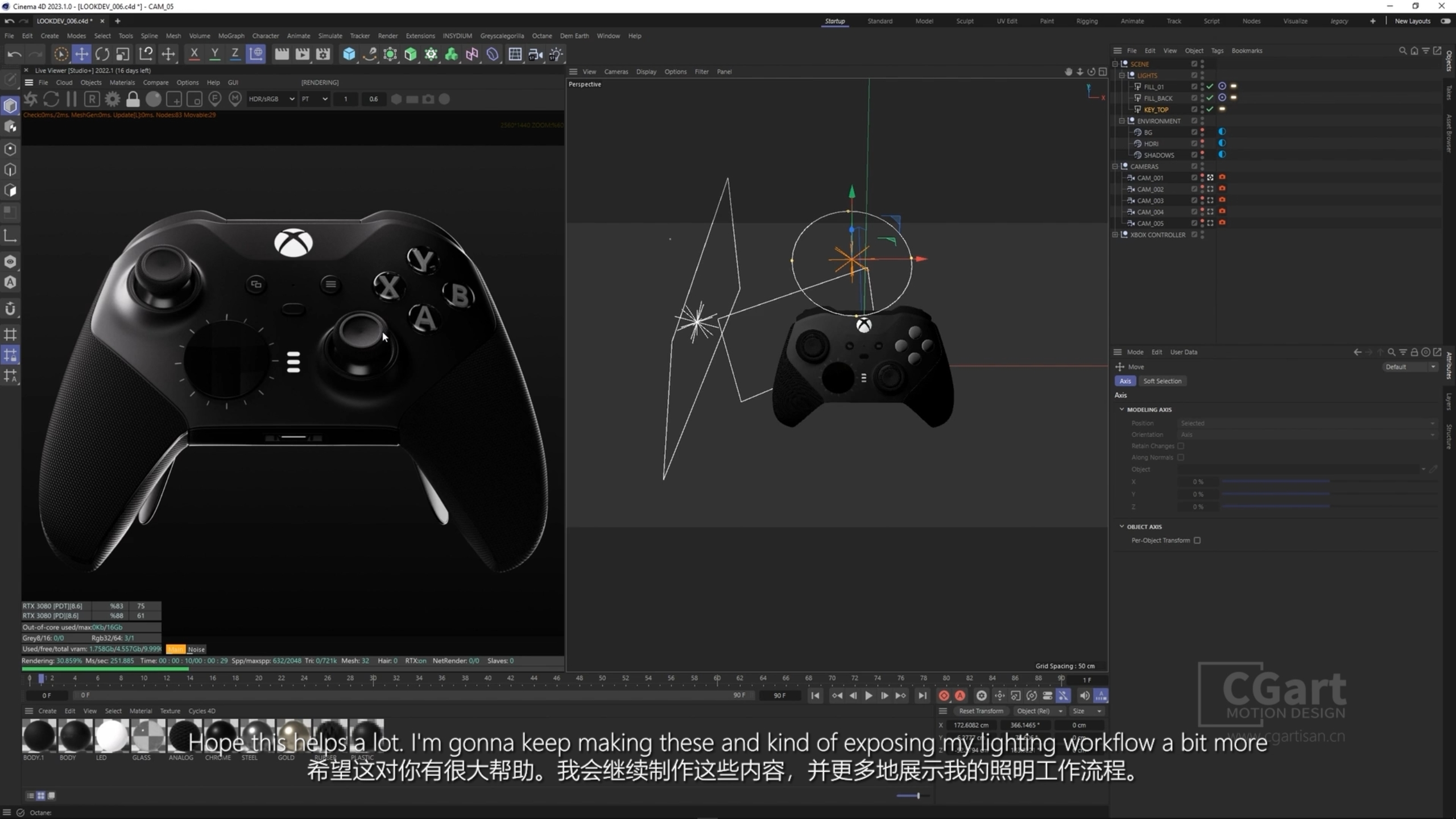Go to end of timeline
Viewport: 1456px width, 819px height.
pos(922,696)
